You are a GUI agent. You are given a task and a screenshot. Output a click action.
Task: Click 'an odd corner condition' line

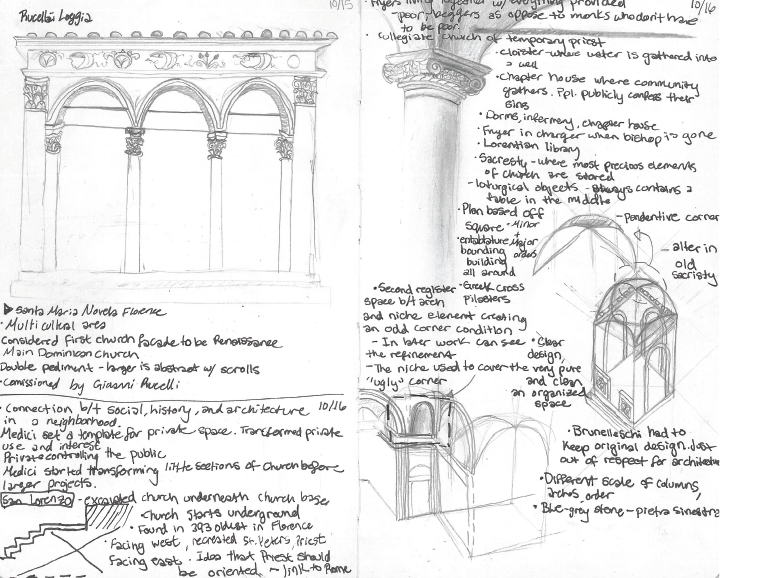[437, 330]
